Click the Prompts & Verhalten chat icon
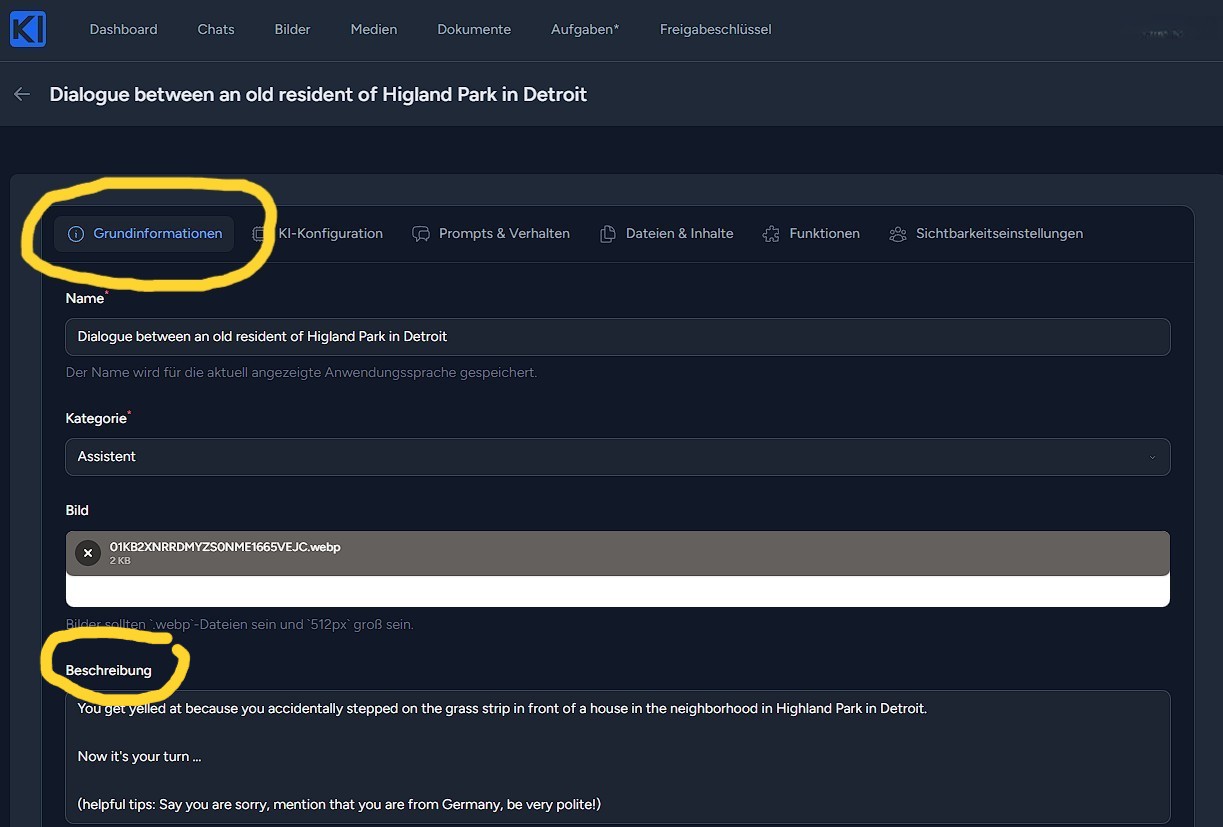The height and width of the screenshot is (827, 1223). [x=421, y=234]
